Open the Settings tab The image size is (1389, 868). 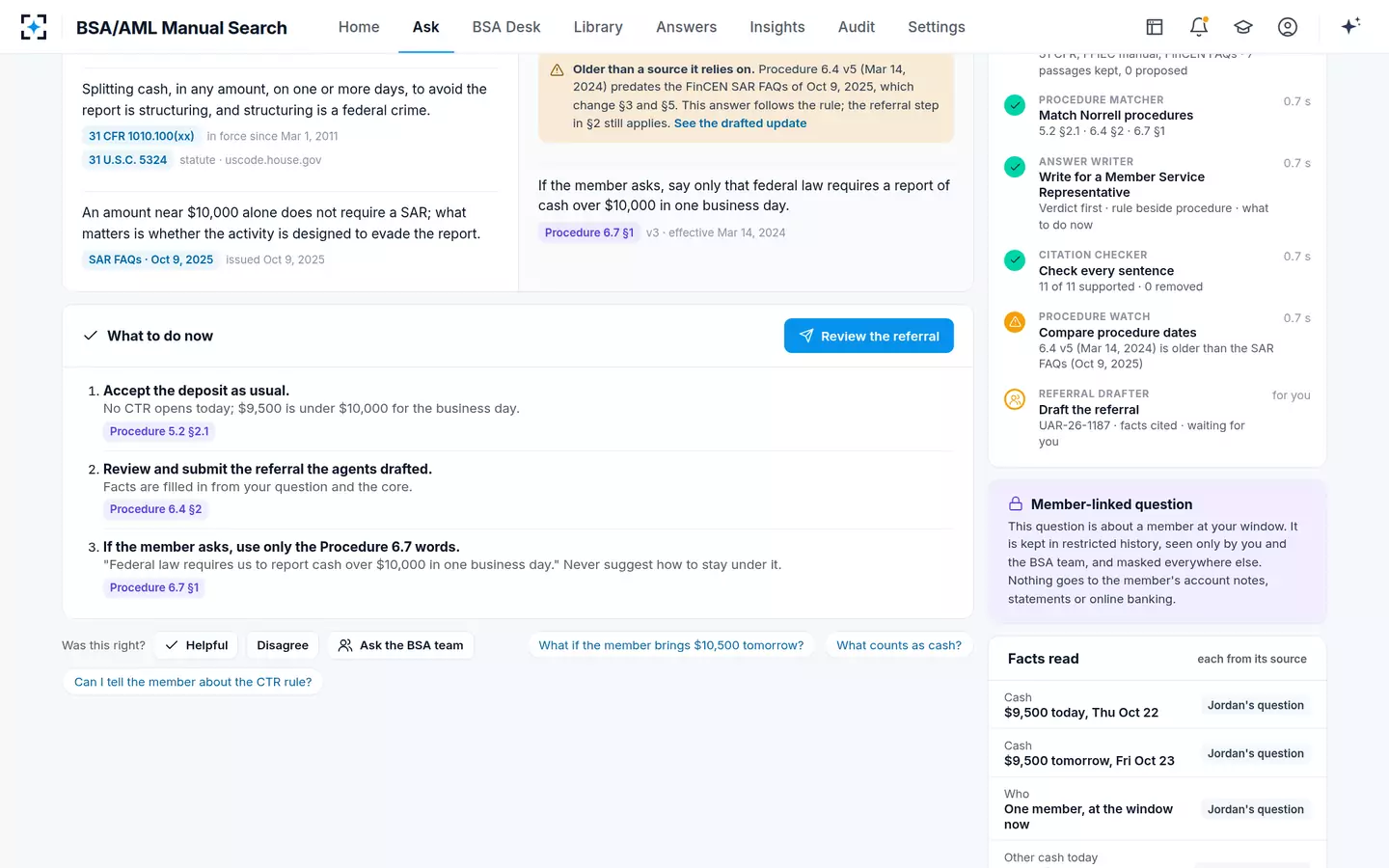coord(937,27)
